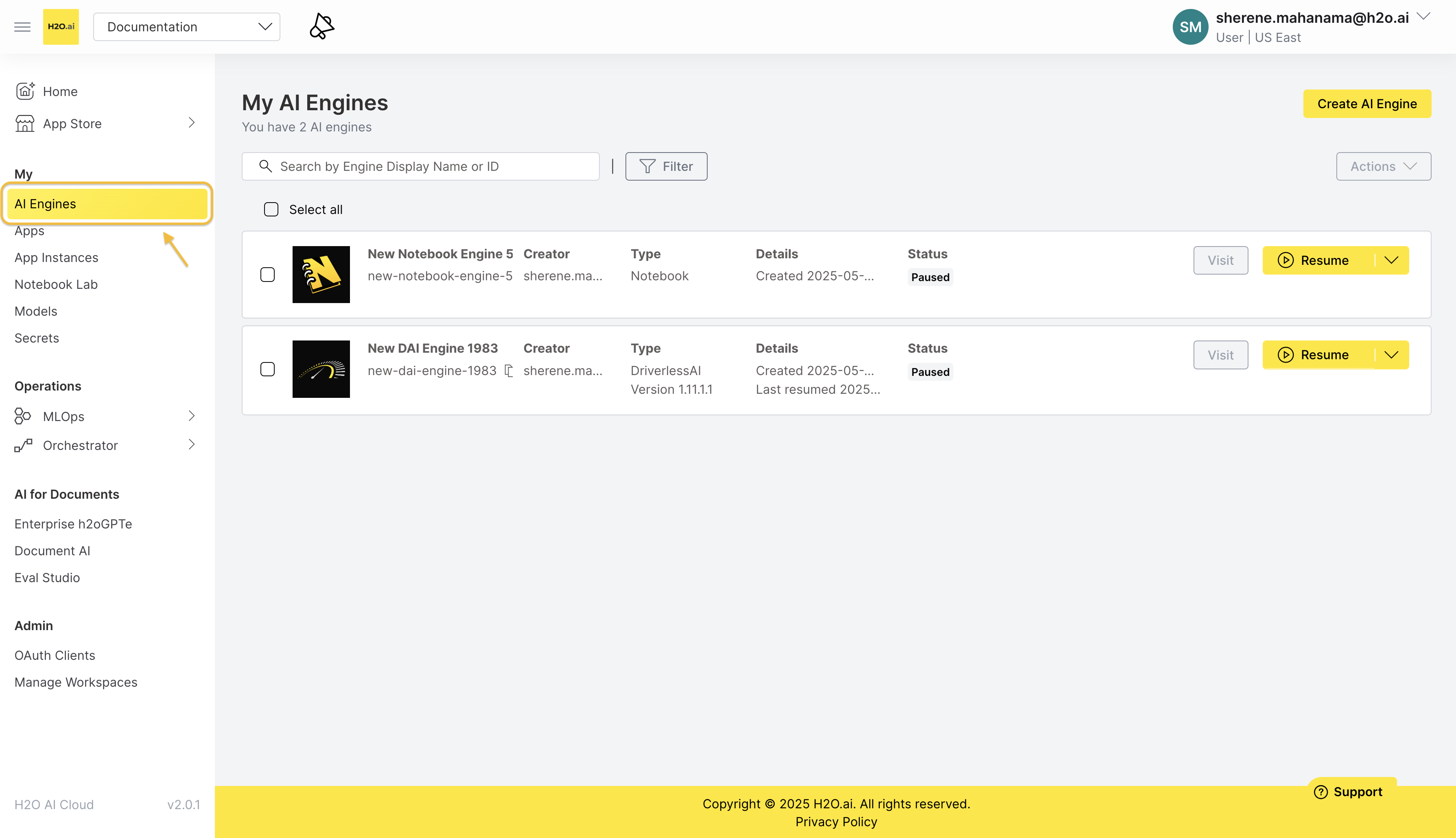The image size is (1456, 838).
Task: Open Document AI in sidebar
Action: [x=52, y=551]
